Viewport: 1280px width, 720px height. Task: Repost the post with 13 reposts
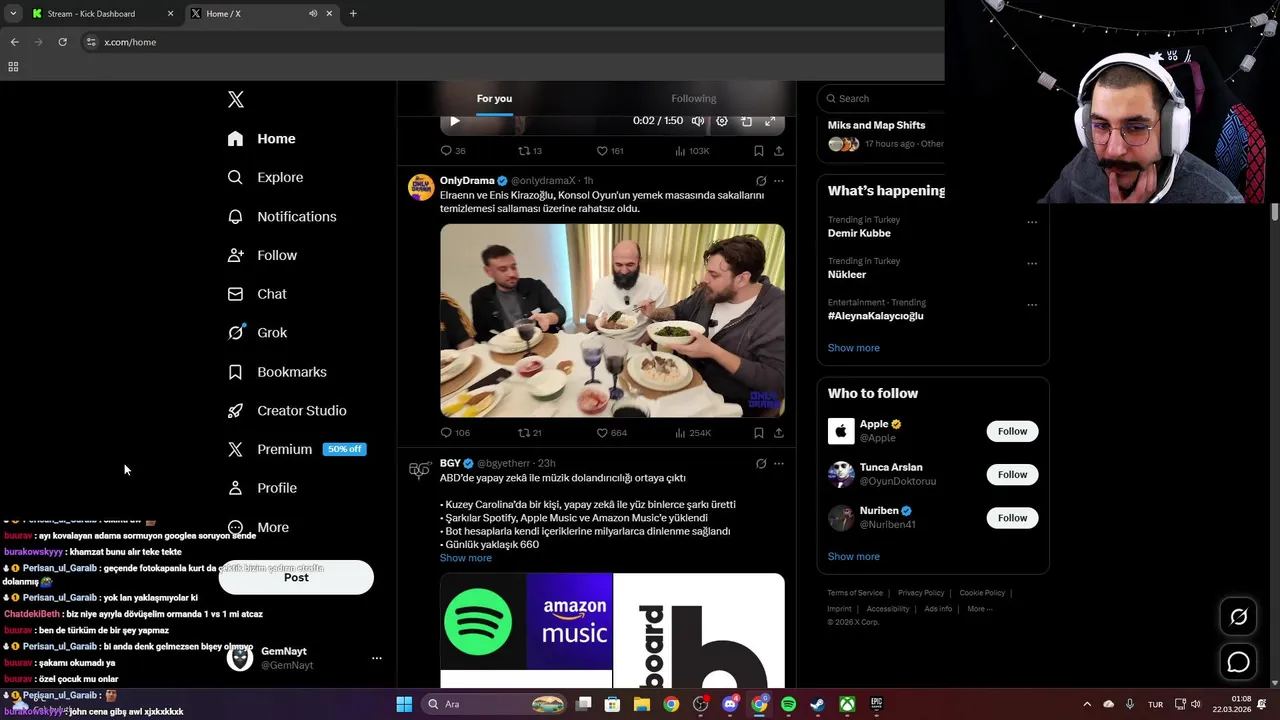point(529,151)
